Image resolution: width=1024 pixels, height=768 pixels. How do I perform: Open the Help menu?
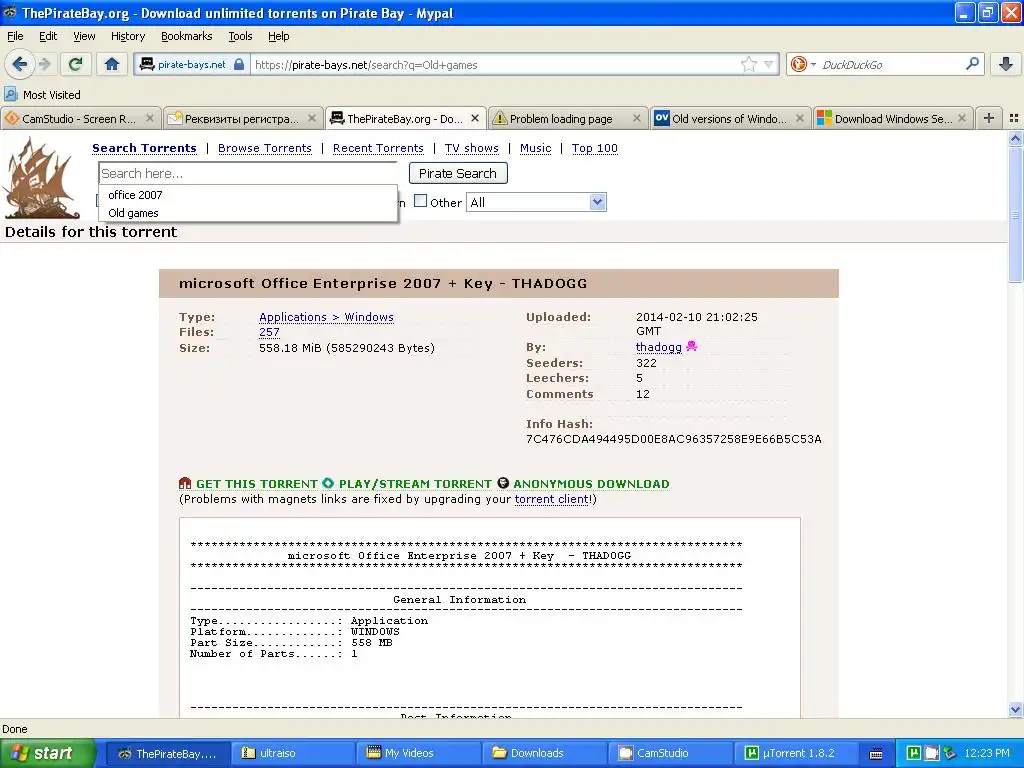[x=278, y=36]
